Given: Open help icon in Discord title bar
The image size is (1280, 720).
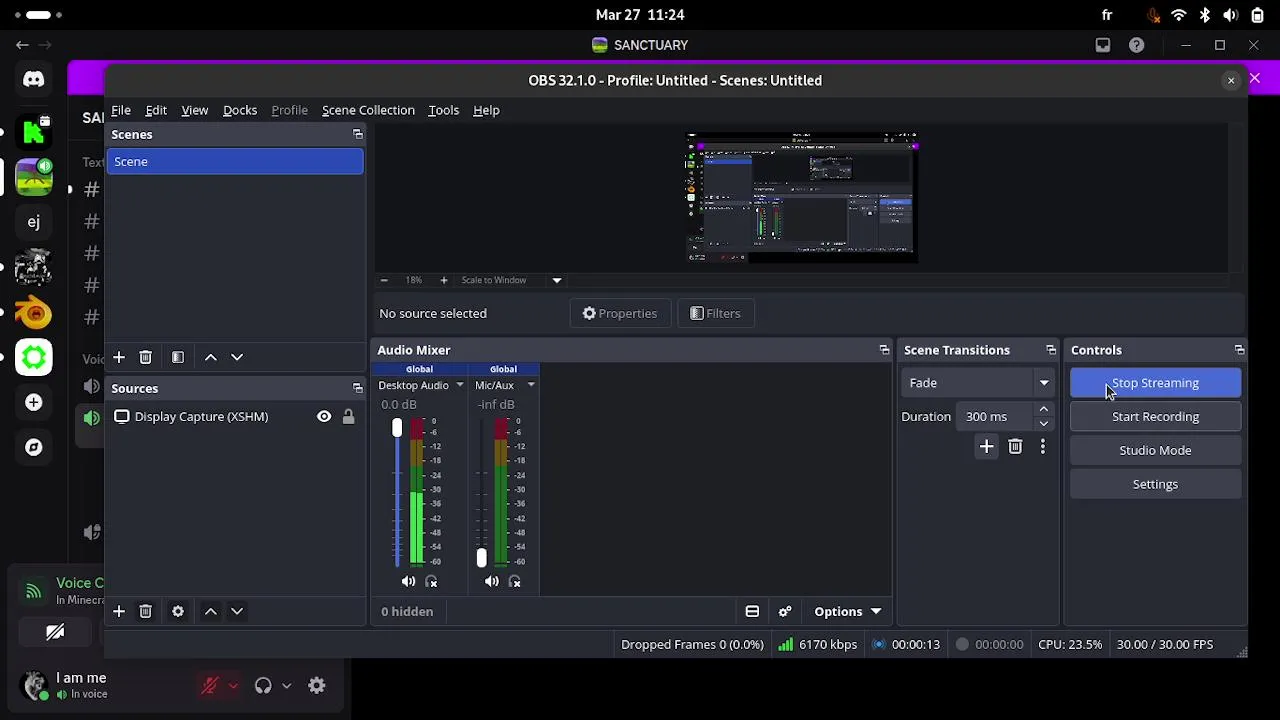Looking at the screenshot, I should (x=1136, y=45).
